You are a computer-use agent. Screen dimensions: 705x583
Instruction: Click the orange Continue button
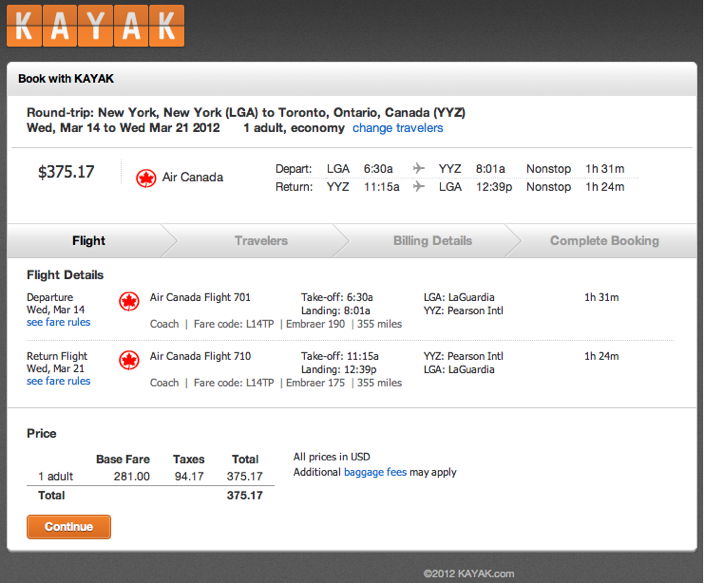(69, 527)
